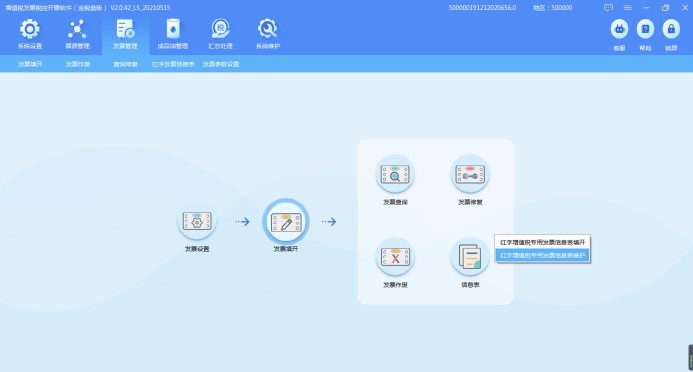Viewport: 693px width, 372px height.
Task: Click the 客服 robot button
Action: [619, 30]
